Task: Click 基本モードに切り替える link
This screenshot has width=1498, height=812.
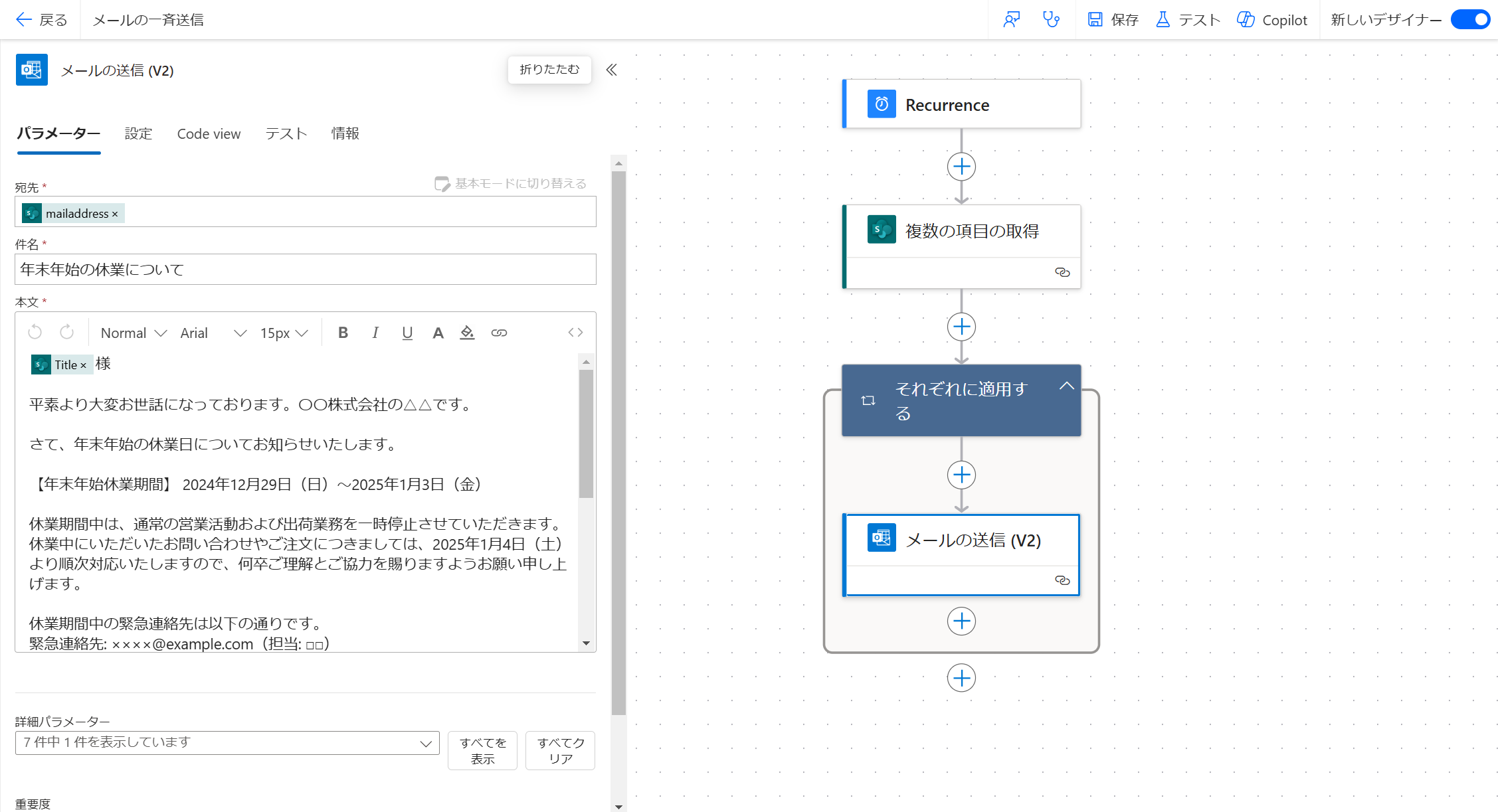Action: click(x=510, y=183)
